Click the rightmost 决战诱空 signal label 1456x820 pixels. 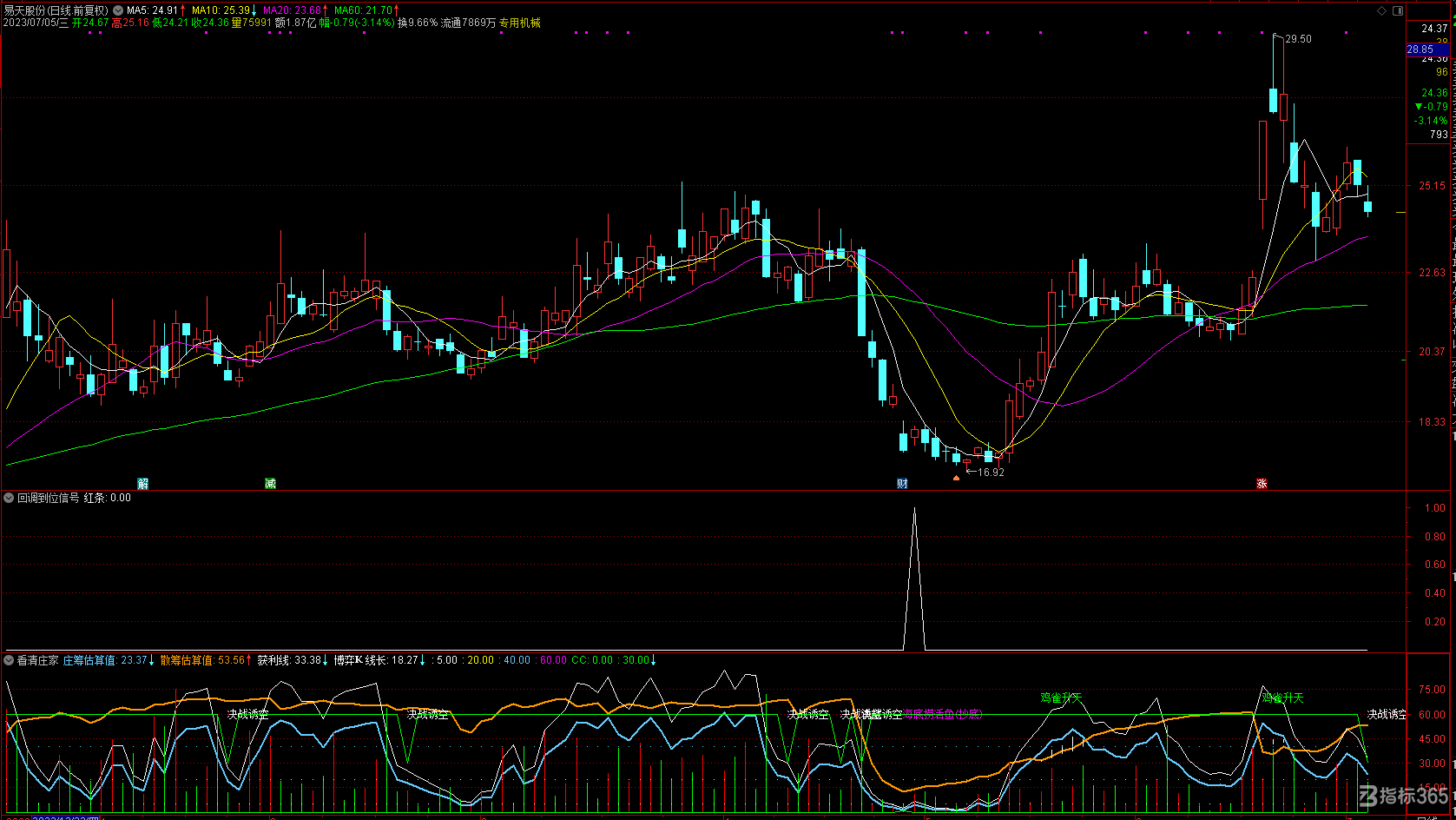click(x=1387, y=714)
